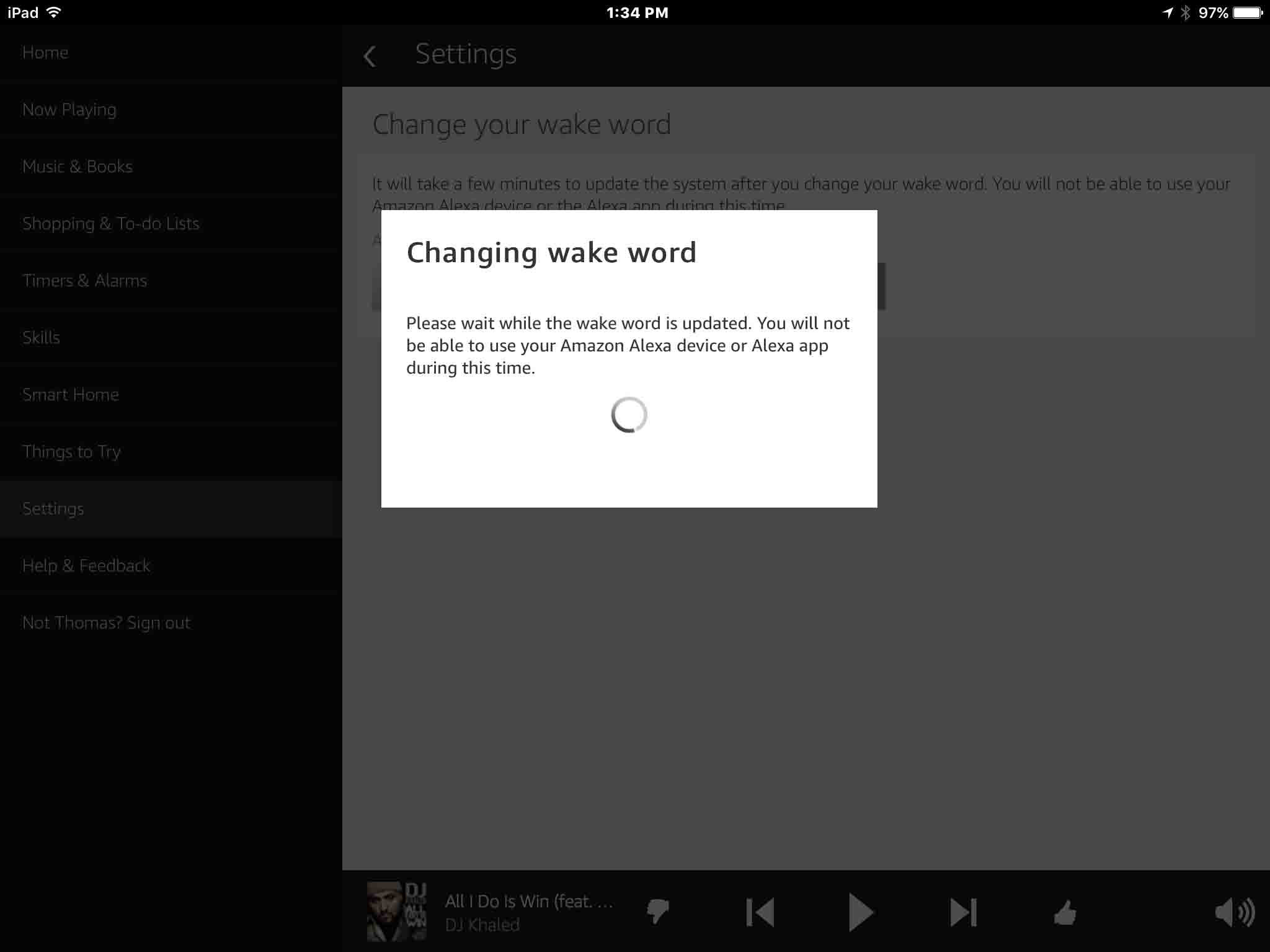Select Shopping & To-do Lists
Viewport: 1270px width, 952px height.
tap(111, 224)
